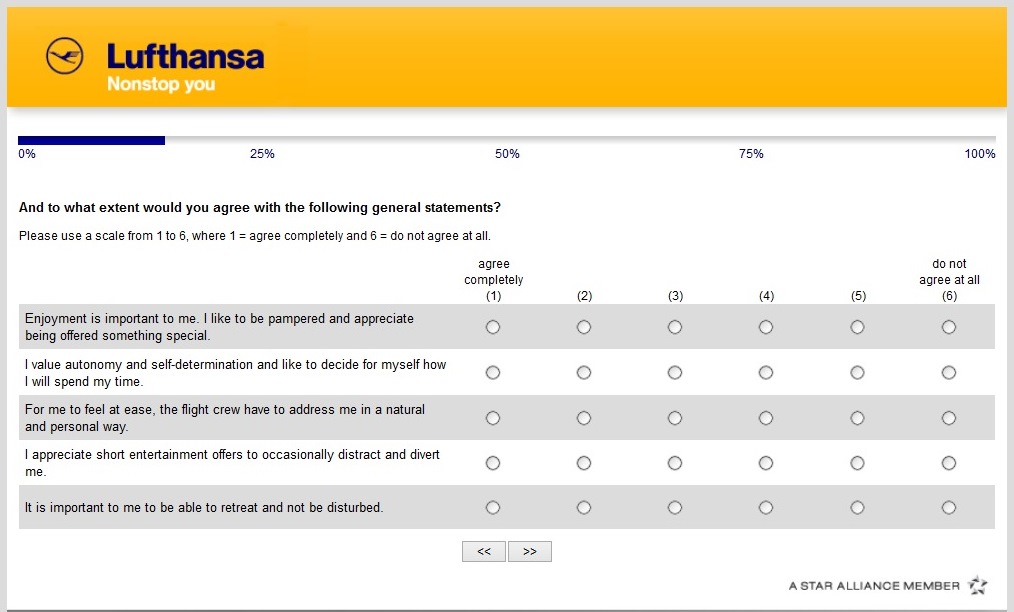Choose rating 5 for autonomy statement

click(x=857, y=373)
